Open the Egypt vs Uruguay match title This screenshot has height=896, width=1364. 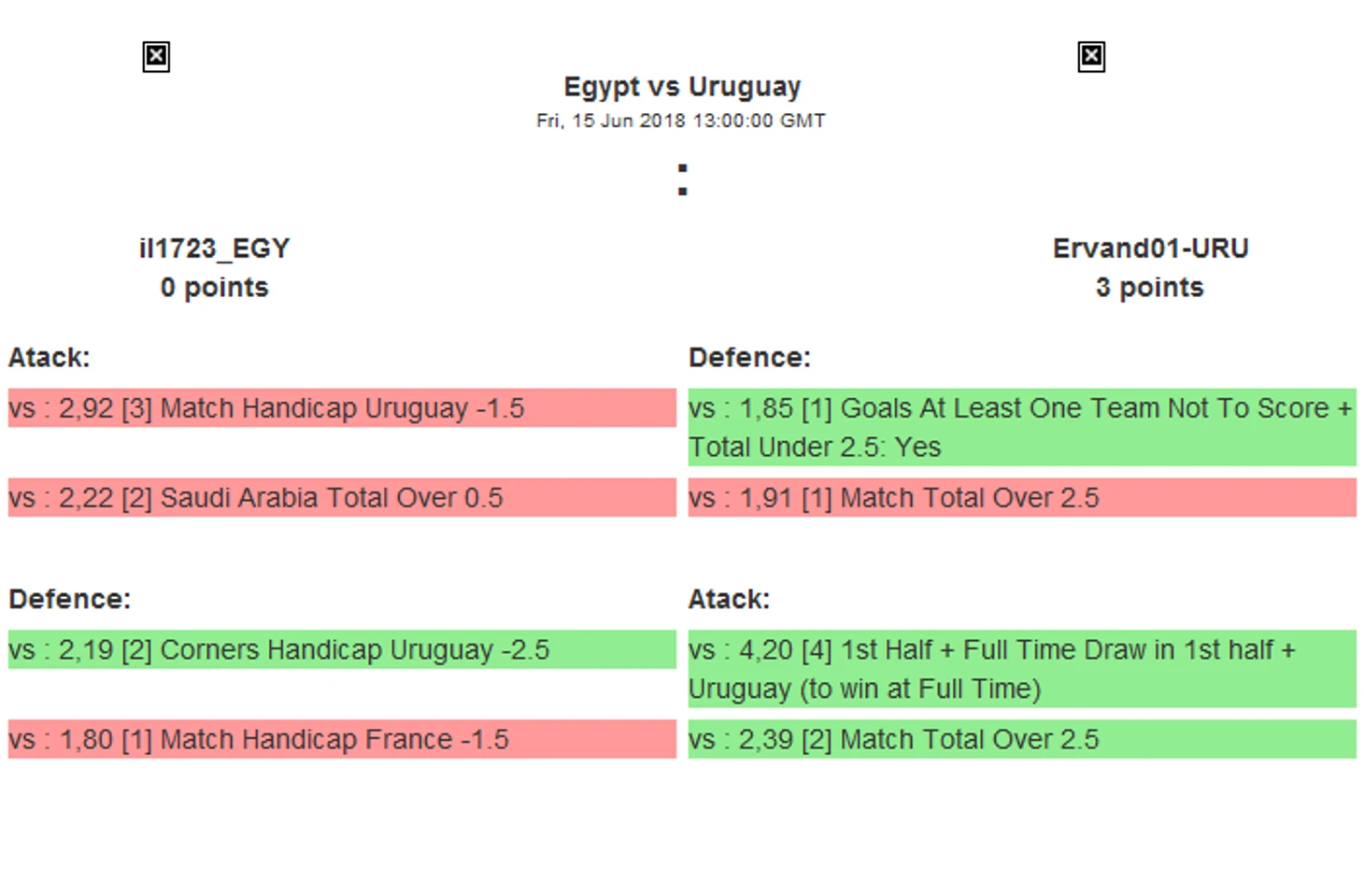coord(682,87)
